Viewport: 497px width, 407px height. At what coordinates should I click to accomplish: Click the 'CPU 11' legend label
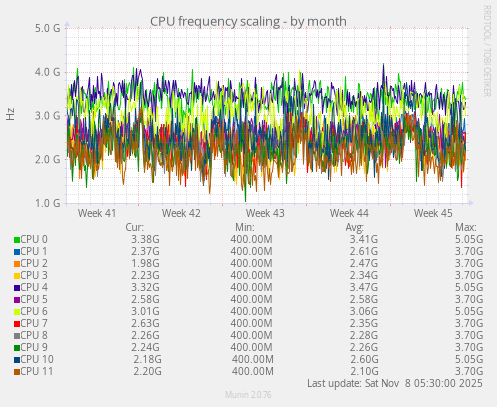[x=37, y=371]
